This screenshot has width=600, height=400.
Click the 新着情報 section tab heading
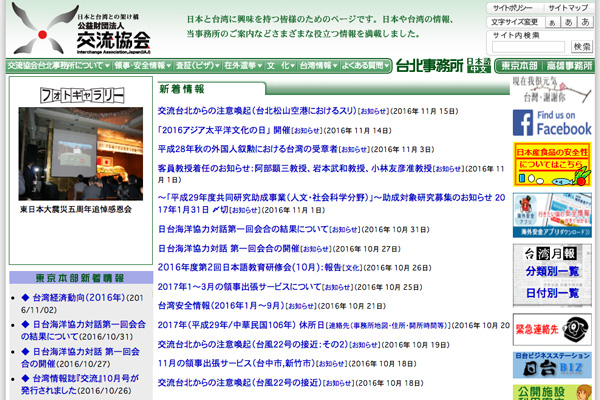click(182, 89)
